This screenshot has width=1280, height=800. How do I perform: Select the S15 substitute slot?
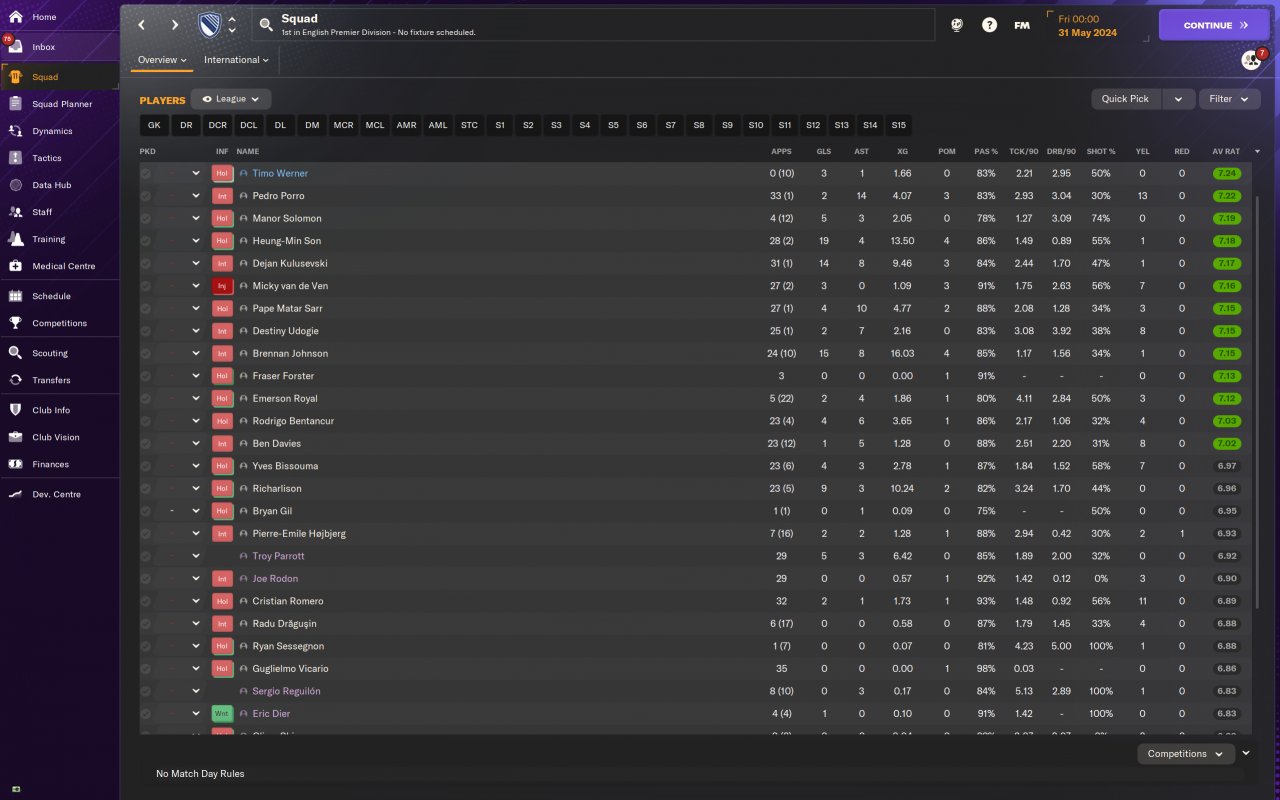(898, 125)
